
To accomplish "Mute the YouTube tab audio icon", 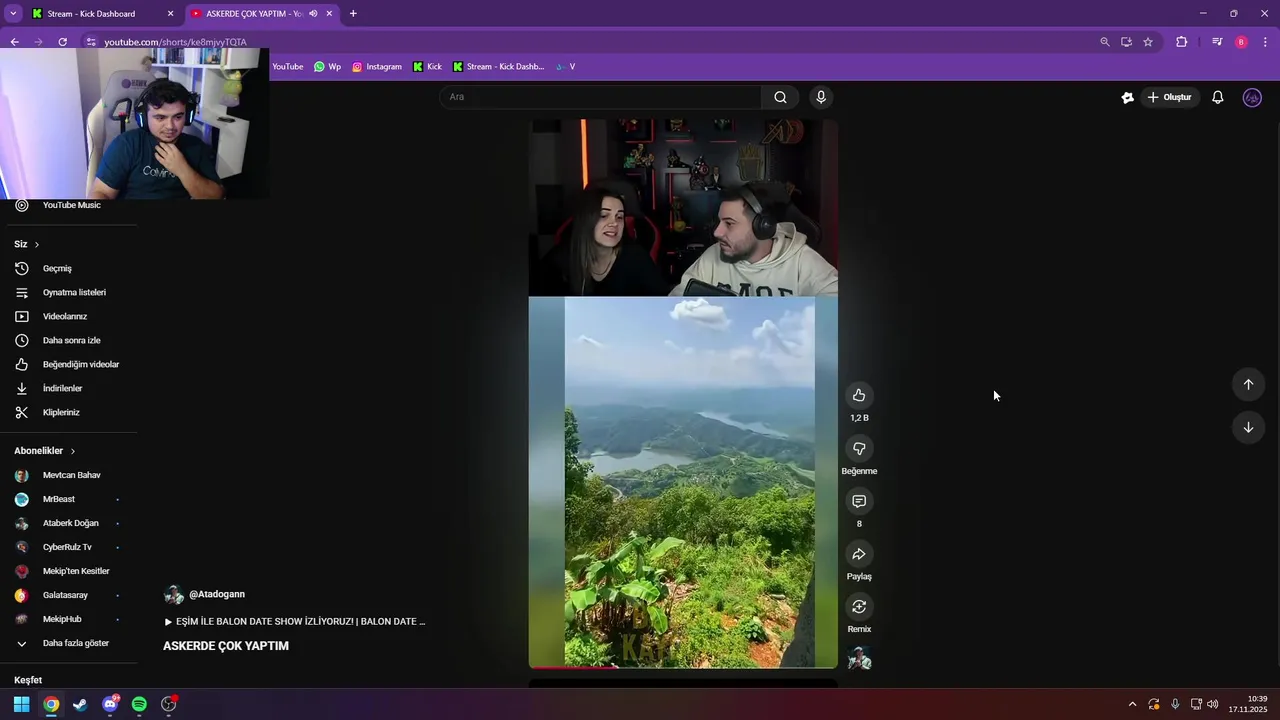I will tap(313, 14).
